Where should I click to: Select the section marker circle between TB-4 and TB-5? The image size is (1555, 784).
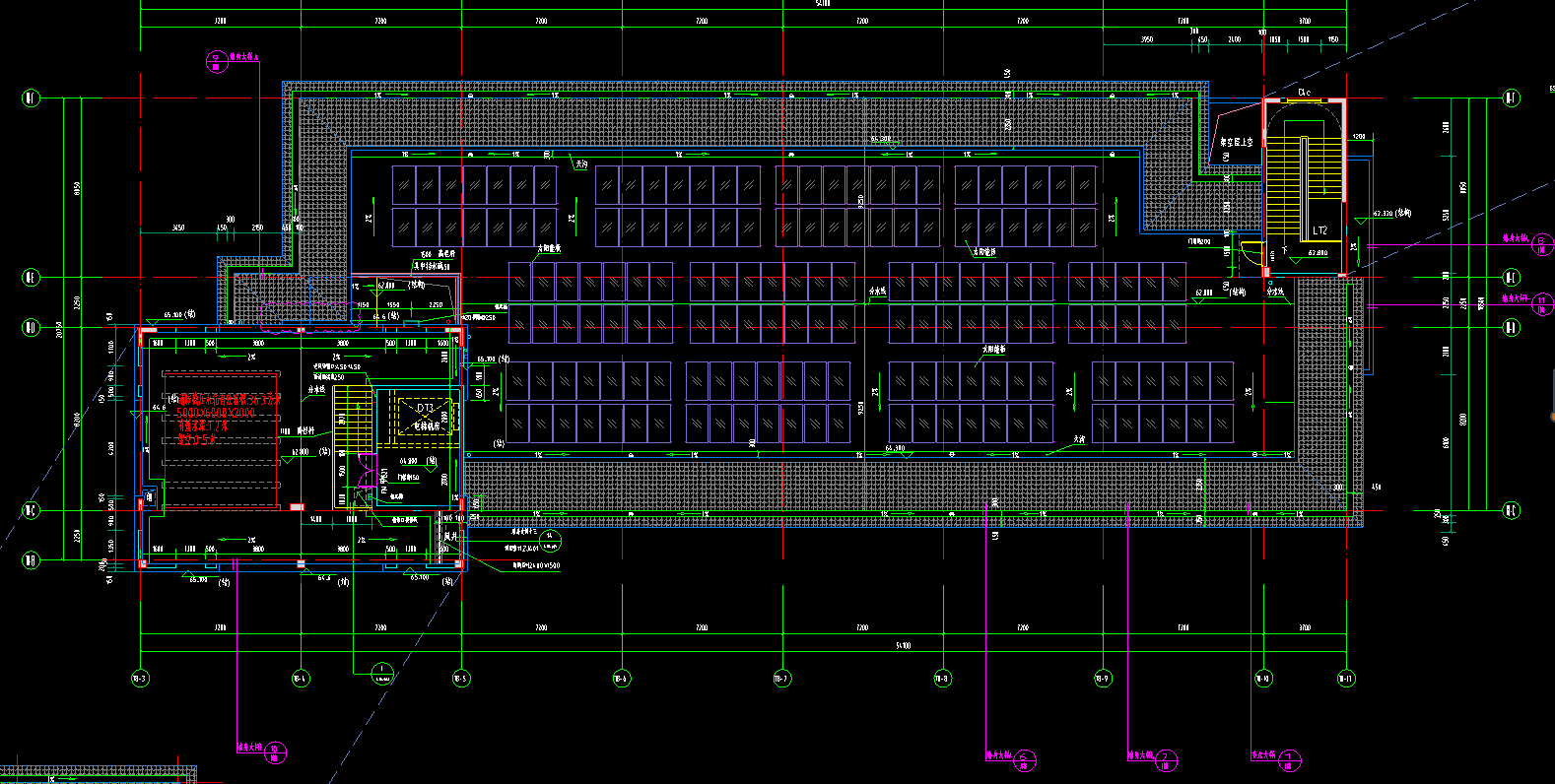click(381, 674)
